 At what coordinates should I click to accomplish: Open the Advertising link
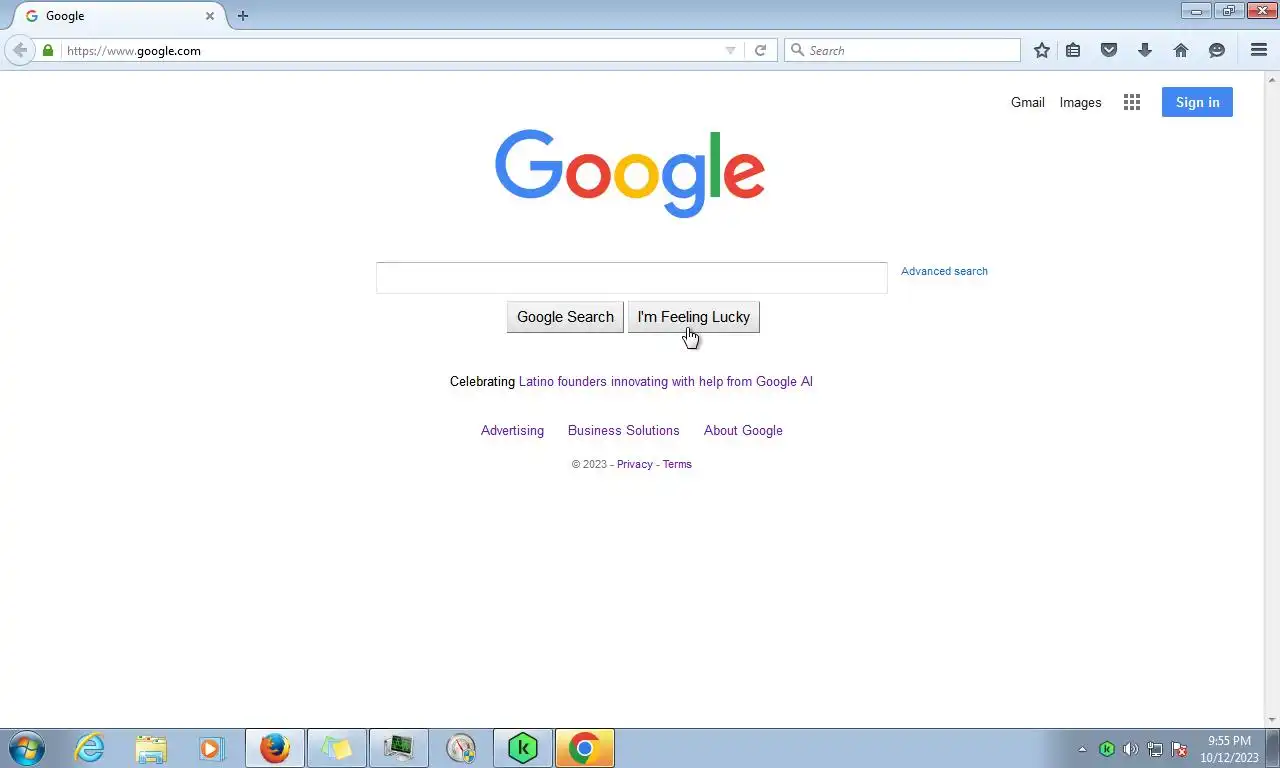point(512,430)
